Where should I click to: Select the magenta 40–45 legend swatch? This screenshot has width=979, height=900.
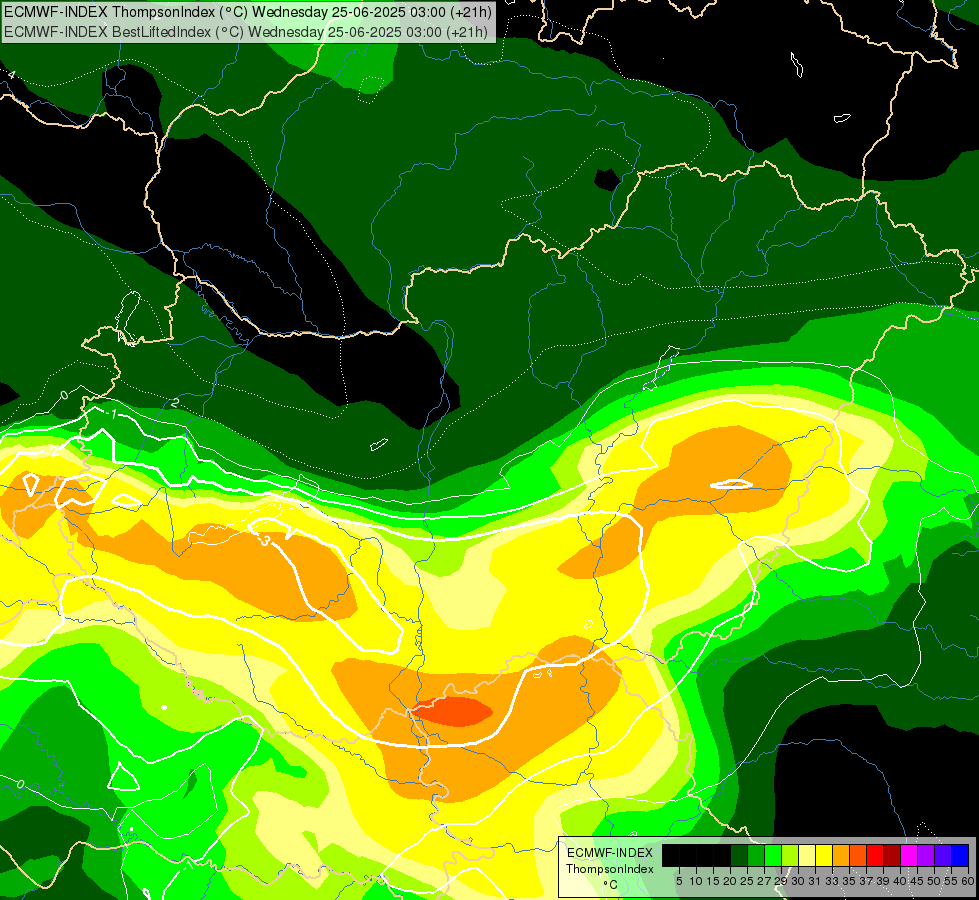click(908, 855)
